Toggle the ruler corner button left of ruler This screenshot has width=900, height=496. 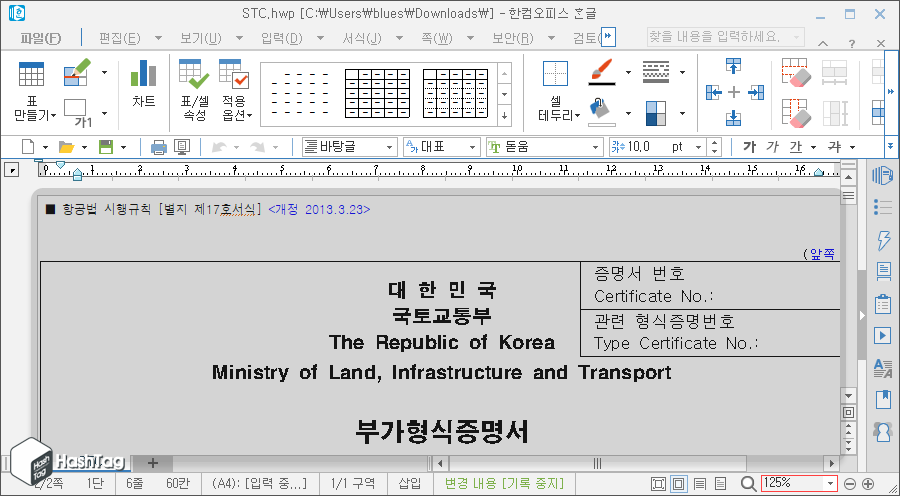click(x=11, y=169)
